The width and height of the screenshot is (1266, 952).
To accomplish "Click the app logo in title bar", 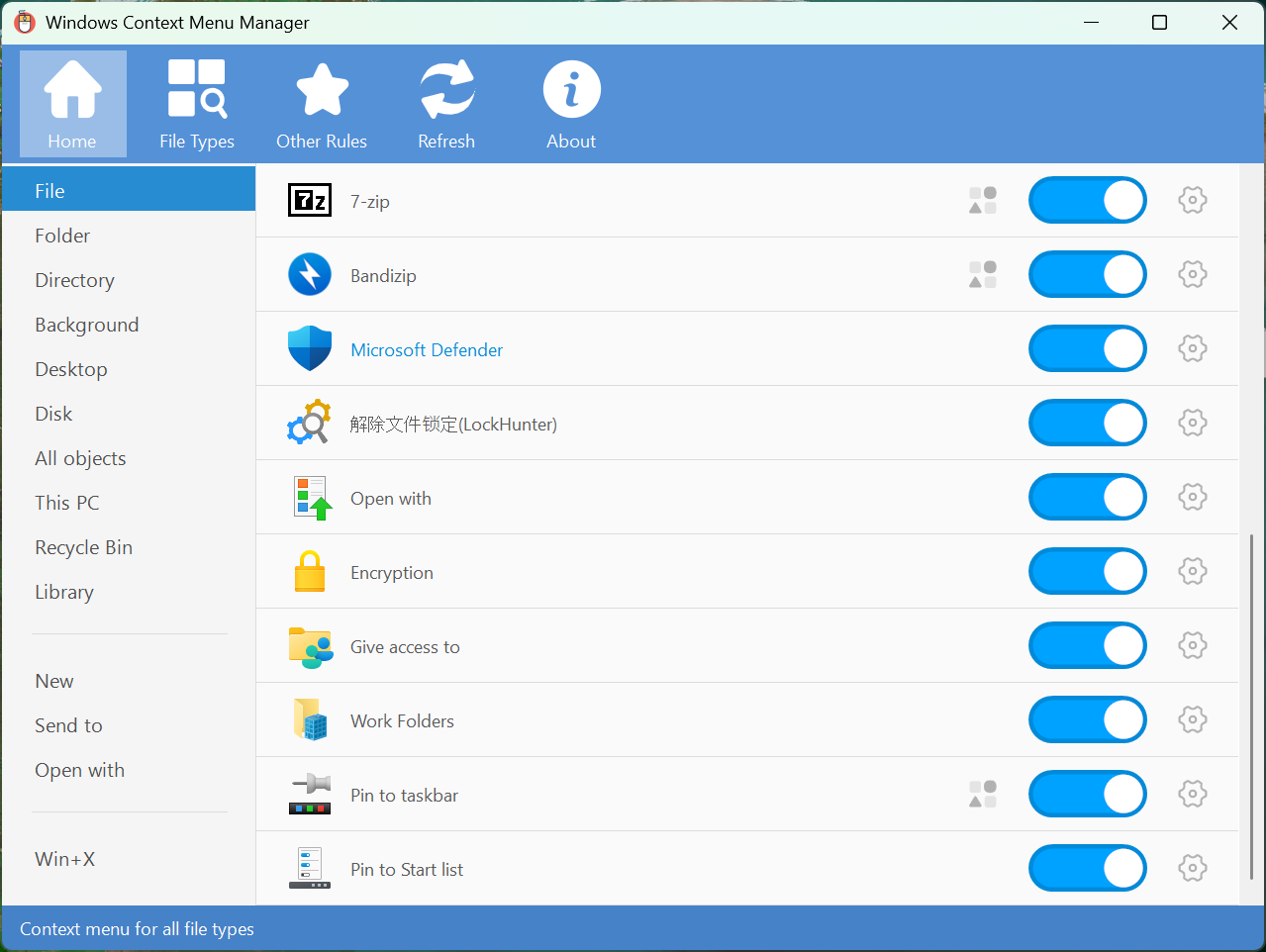I will coord(25,22).
